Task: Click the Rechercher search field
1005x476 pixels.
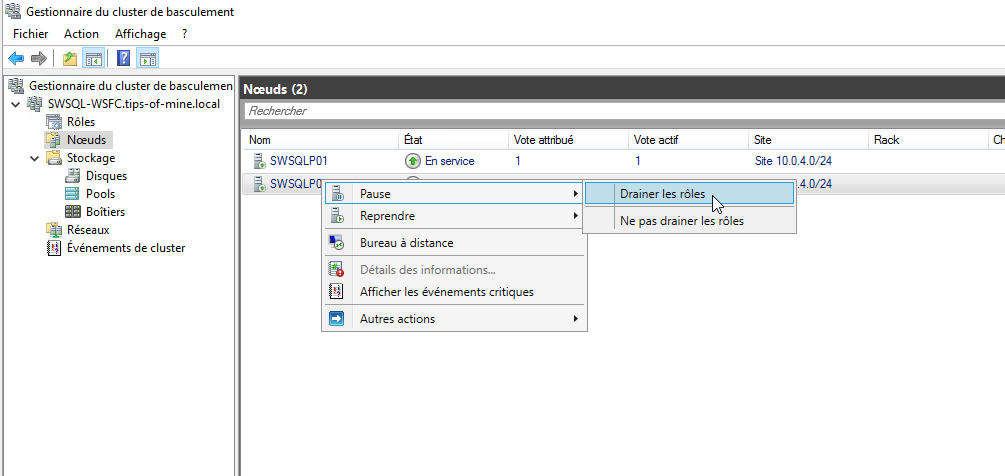Action: [624, 111]
